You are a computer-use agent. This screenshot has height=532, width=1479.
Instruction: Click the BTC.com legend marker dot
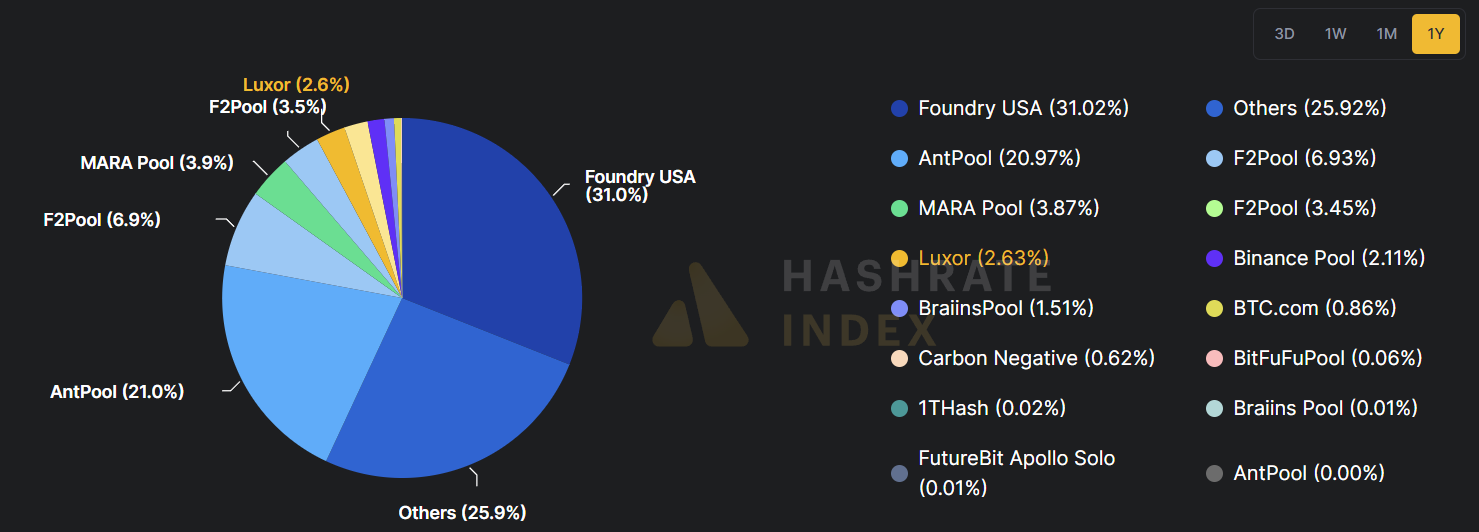click(1215, 308)
